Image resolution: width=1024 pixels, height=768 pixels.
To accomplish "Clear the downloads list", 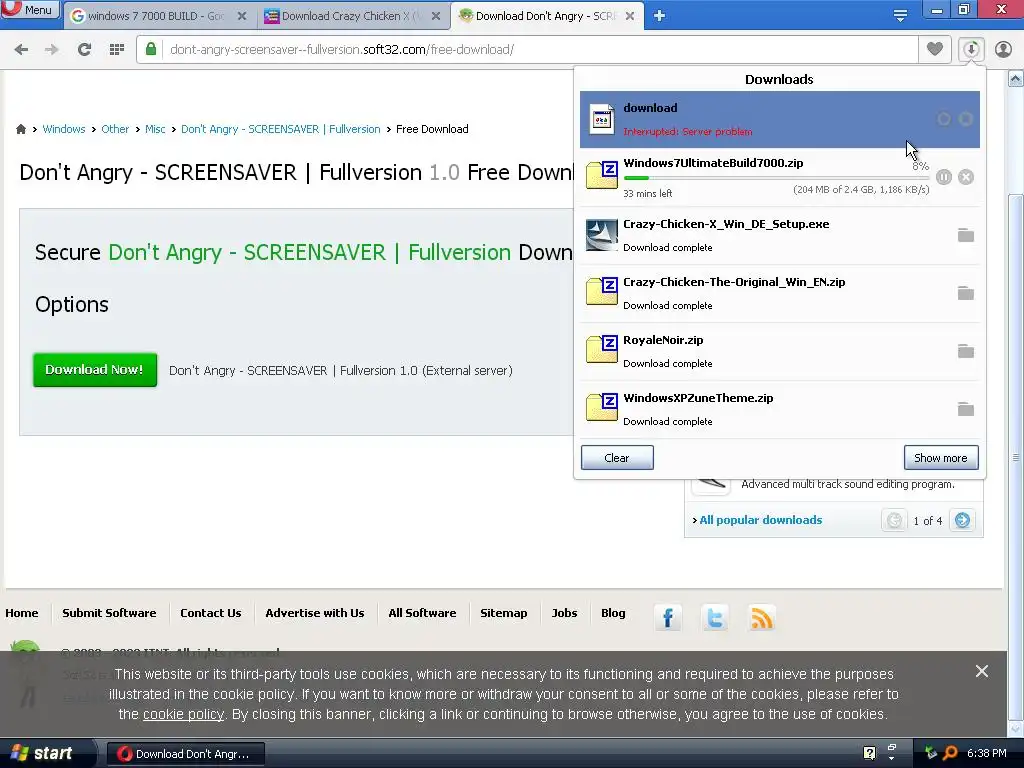I will pyautogui.click(x=617, y=458).
